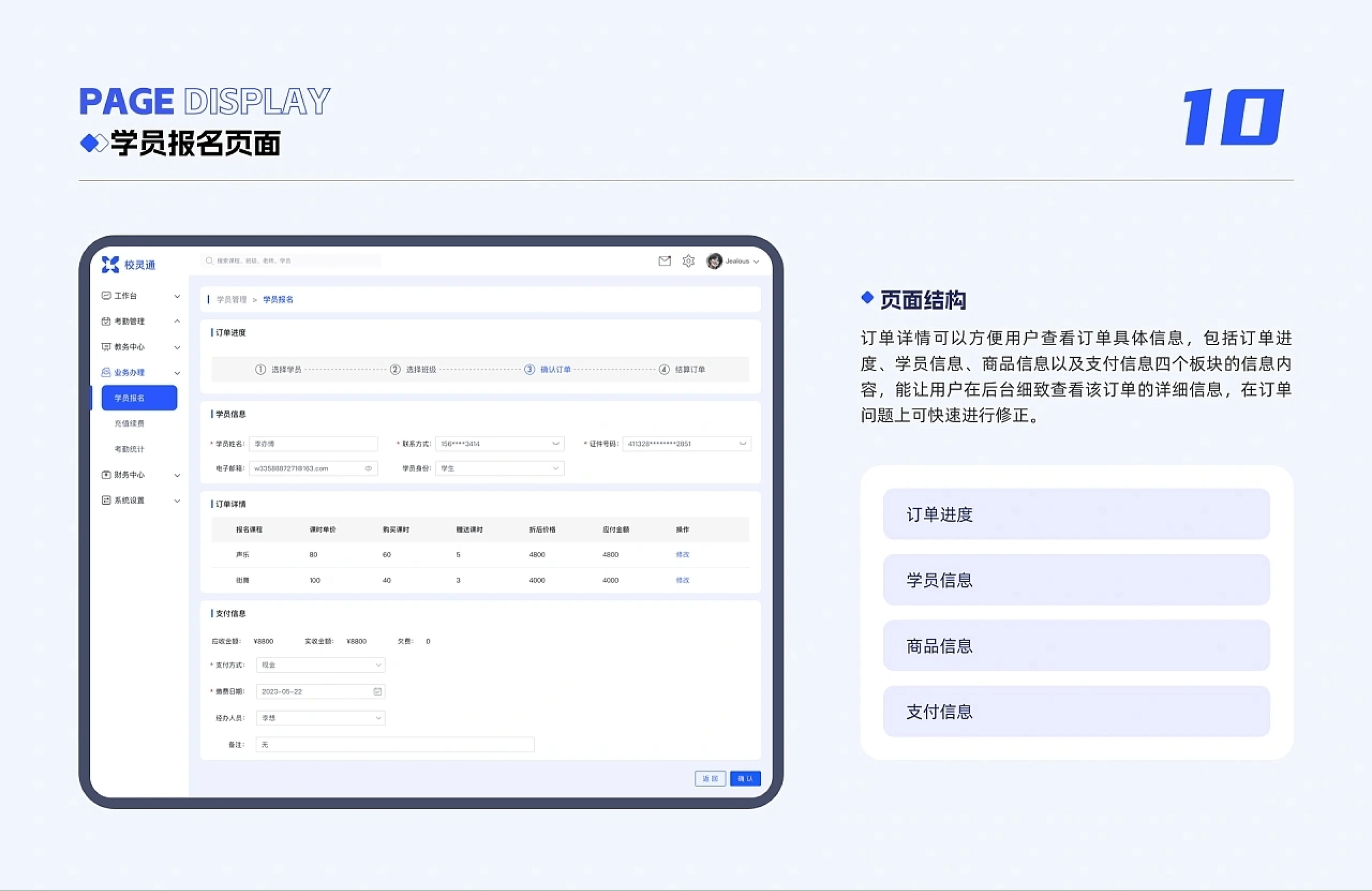1372x891 pixels.
Task: Click the 财务中心 sidebar icon
Action: (106, 475)
